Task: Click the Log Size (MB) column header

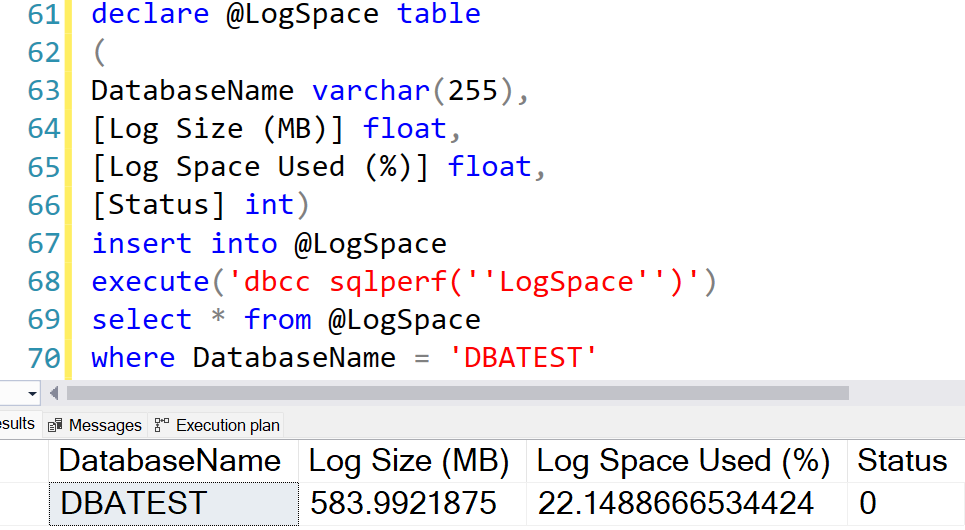Action: (x=412, y=461)
